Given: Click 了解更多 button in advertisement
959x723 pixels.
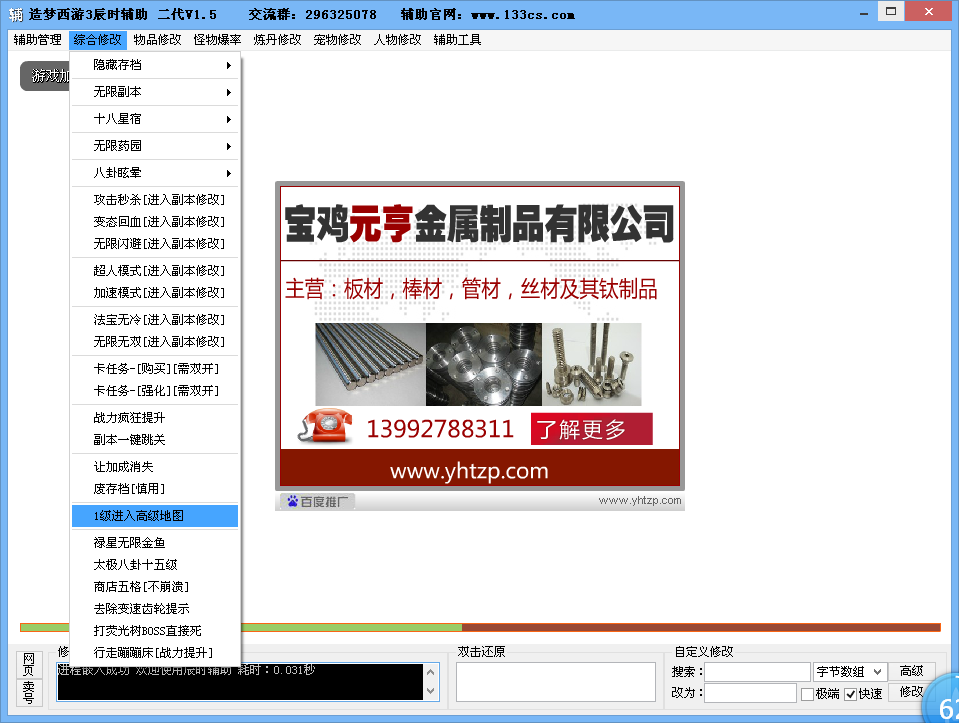Looking at the screenshot, I should click(x=591, y=429).
